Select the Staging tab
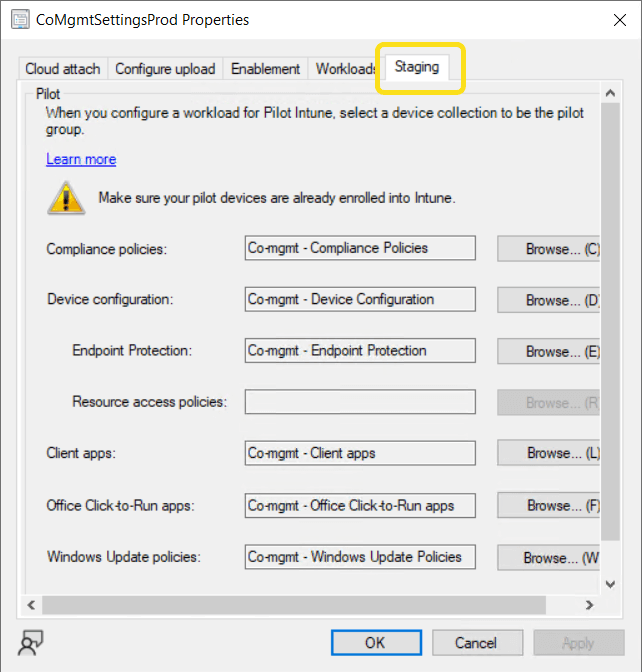The height and width of the screenshot is (672, 642). pyautogui.click(x=417, y=67)
